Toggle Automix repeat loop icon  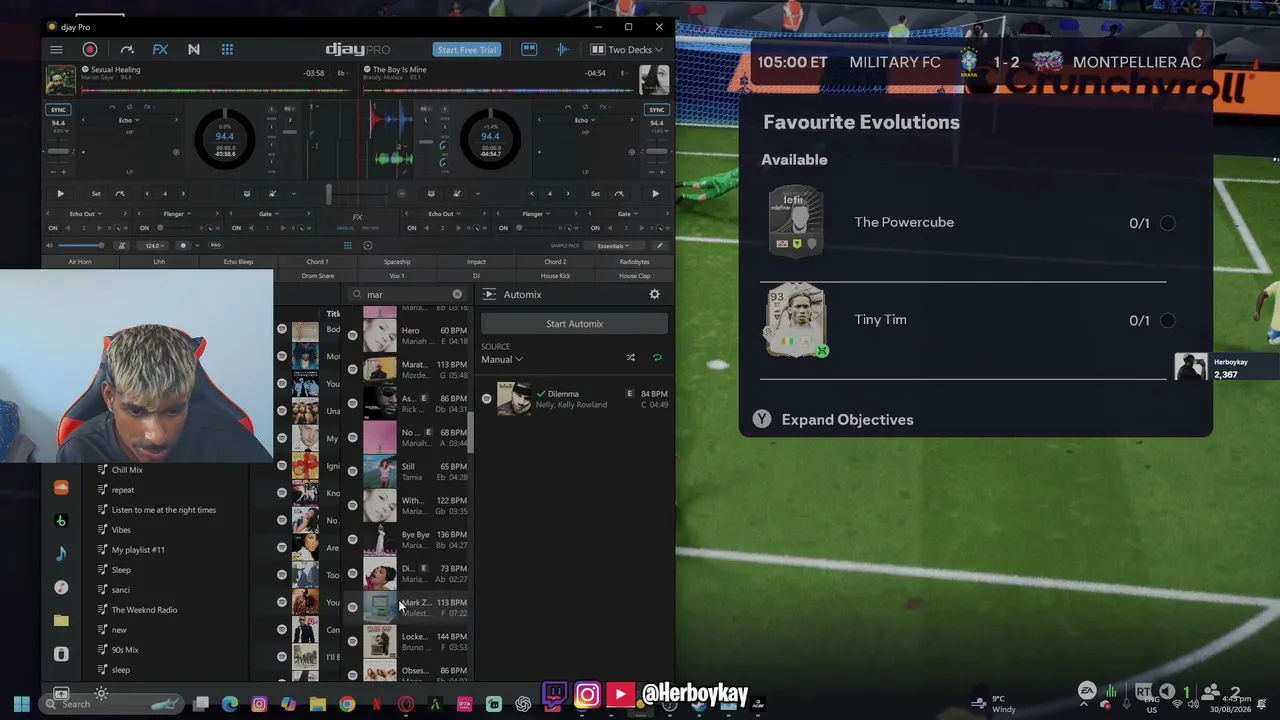(657, 357)
